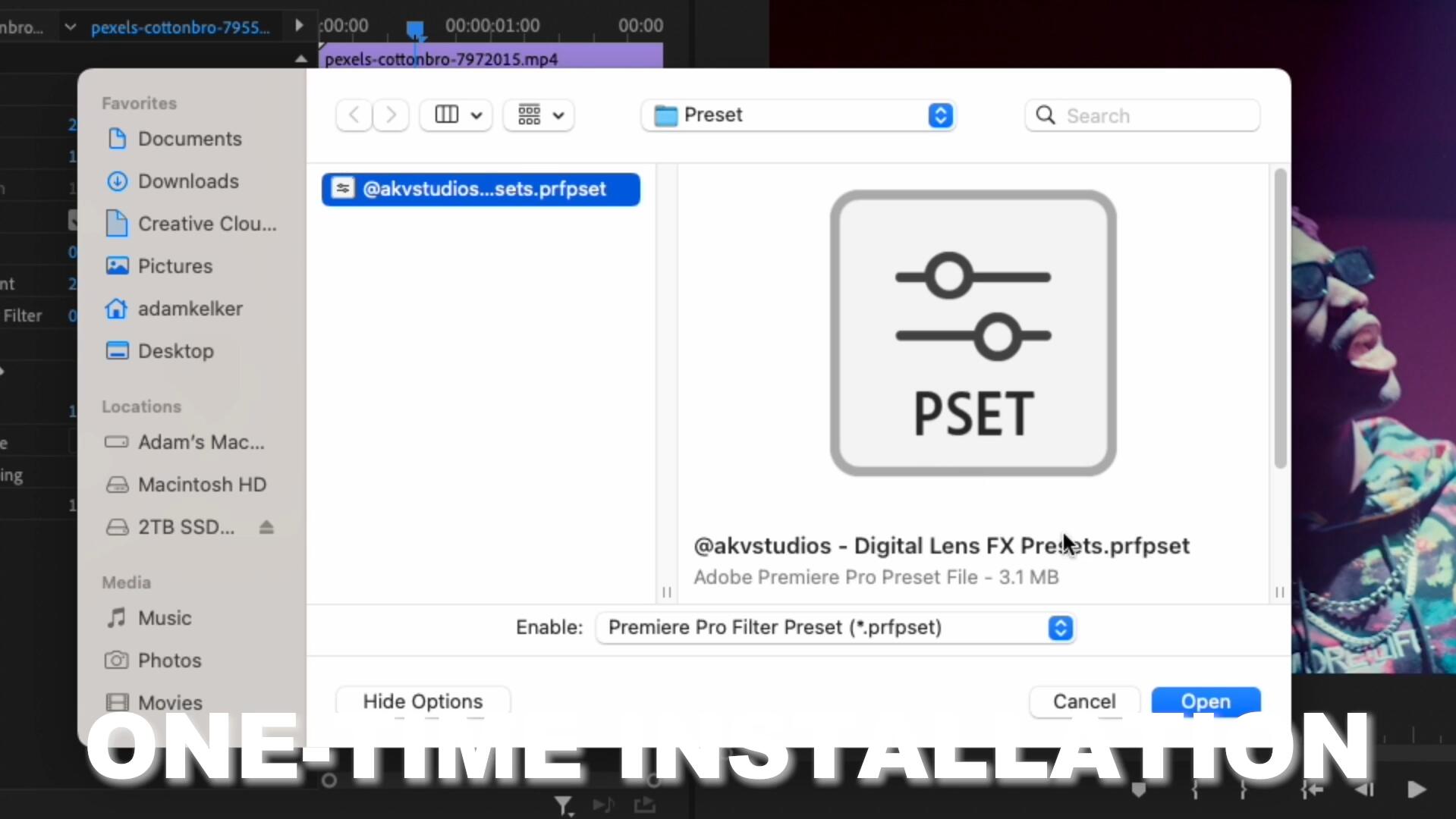Open 2TB SSD drive in sidebar
The height and width of the screenshot is (819, 1456).
click(170, 527)
